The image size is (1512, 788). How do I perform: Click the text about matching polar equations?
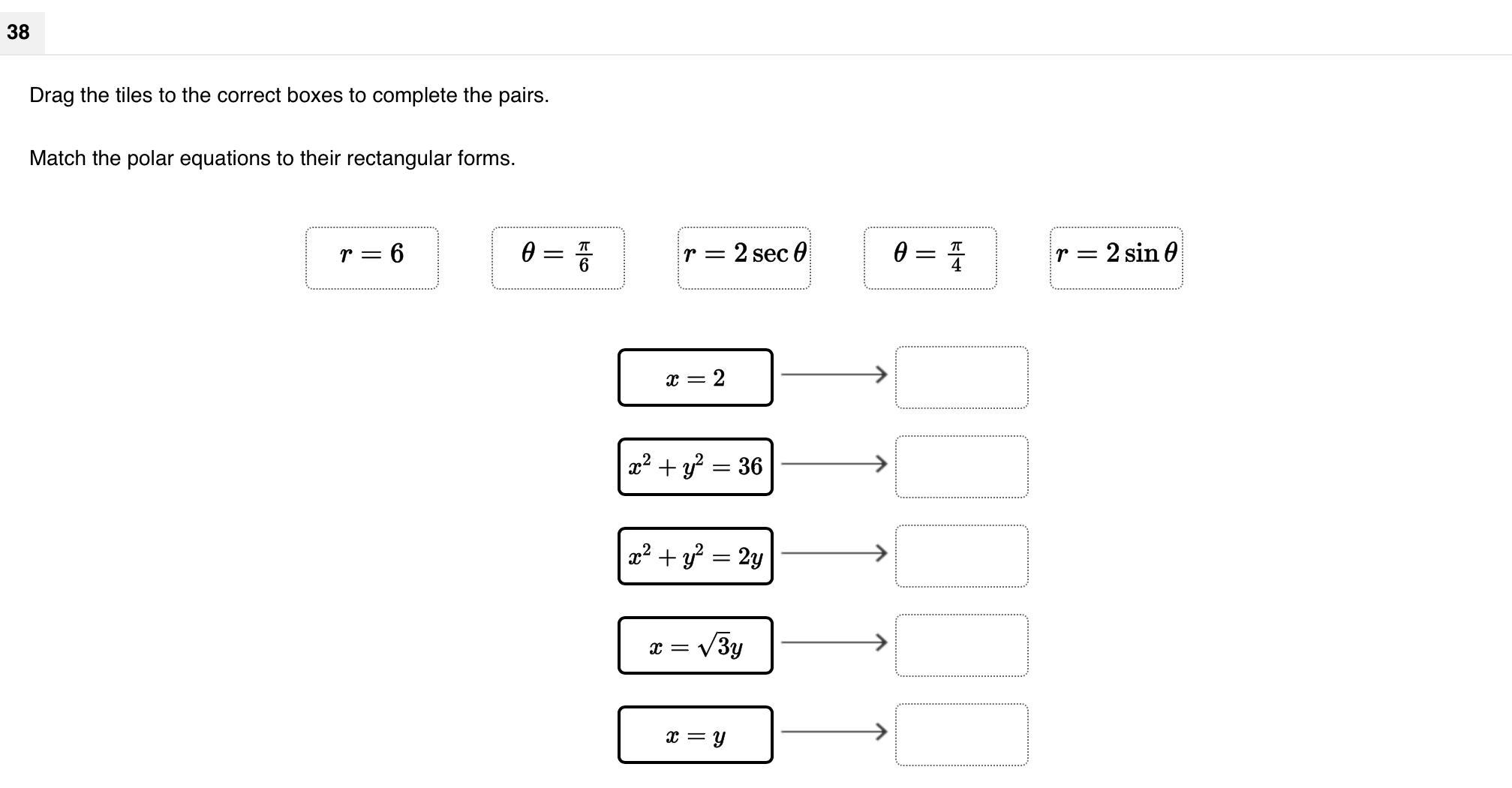272,158
